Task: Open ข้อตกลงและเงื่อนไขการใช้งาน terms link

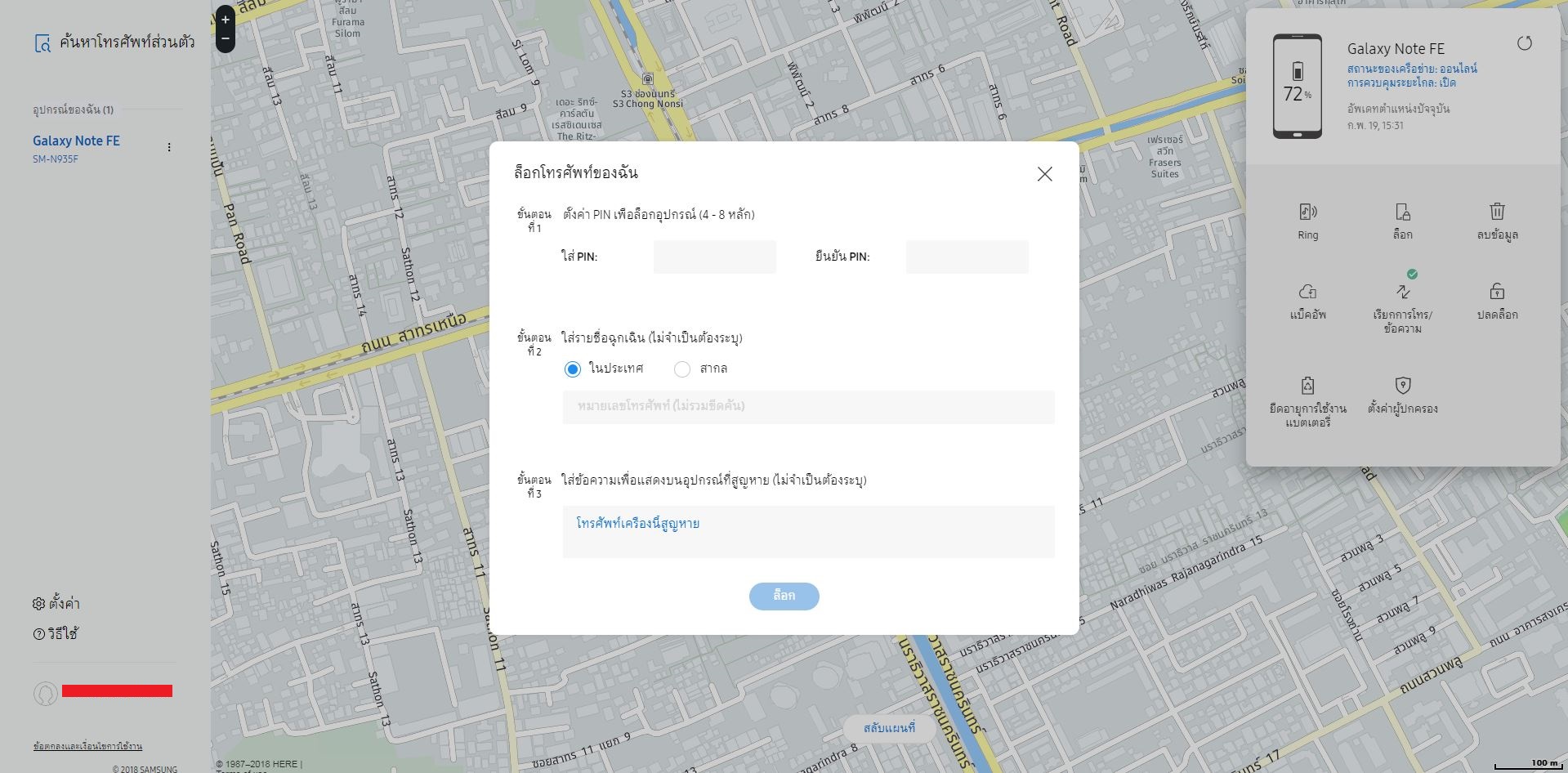Action: pos(87,746)
